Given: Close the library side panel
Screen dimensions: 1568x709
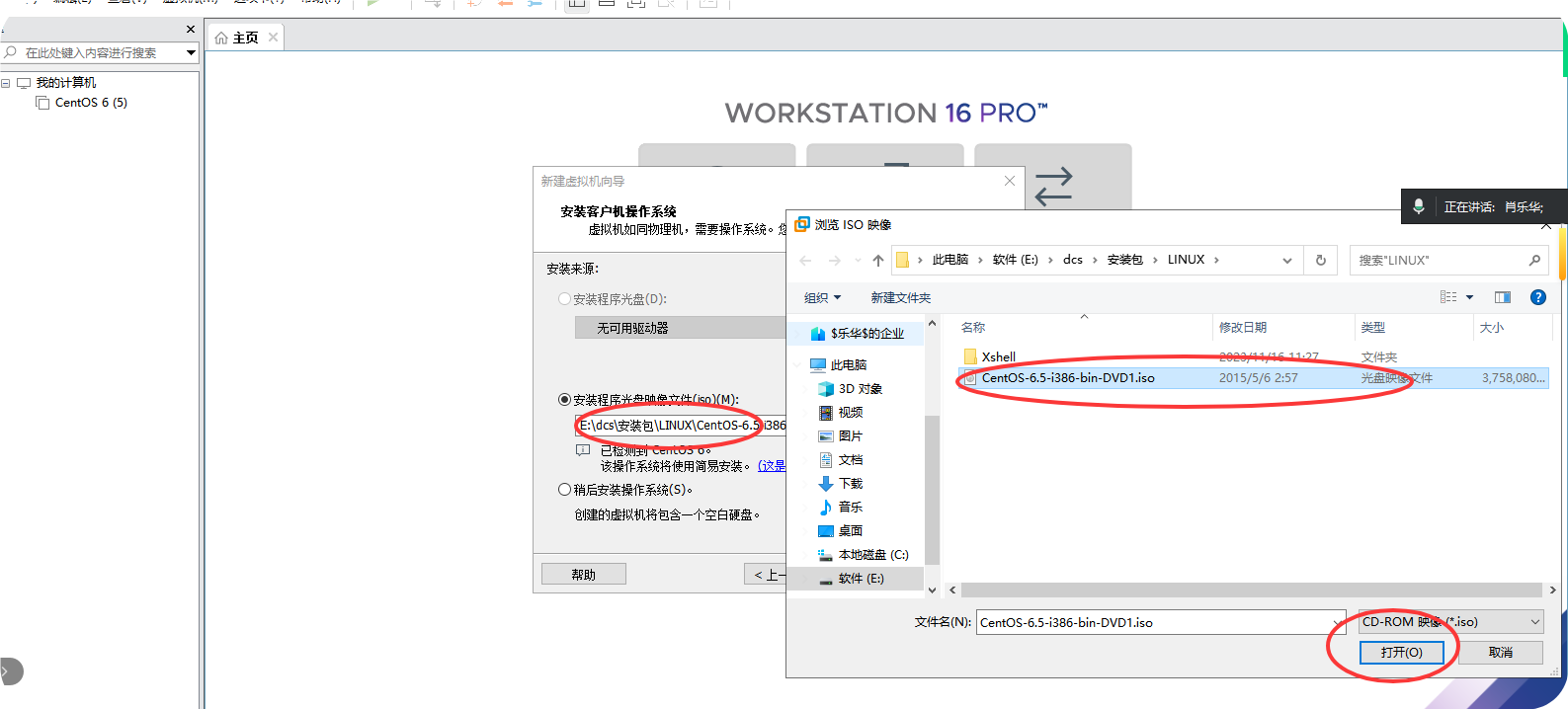Looking at the screenshot, I should tap(191, 30).
